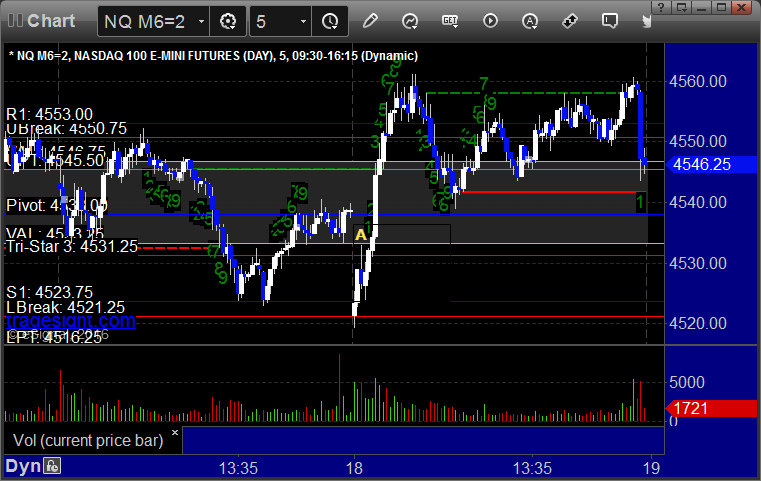761x481 pixels.
Task: Open symbol settings gear menu
Action: click(228, 21)
